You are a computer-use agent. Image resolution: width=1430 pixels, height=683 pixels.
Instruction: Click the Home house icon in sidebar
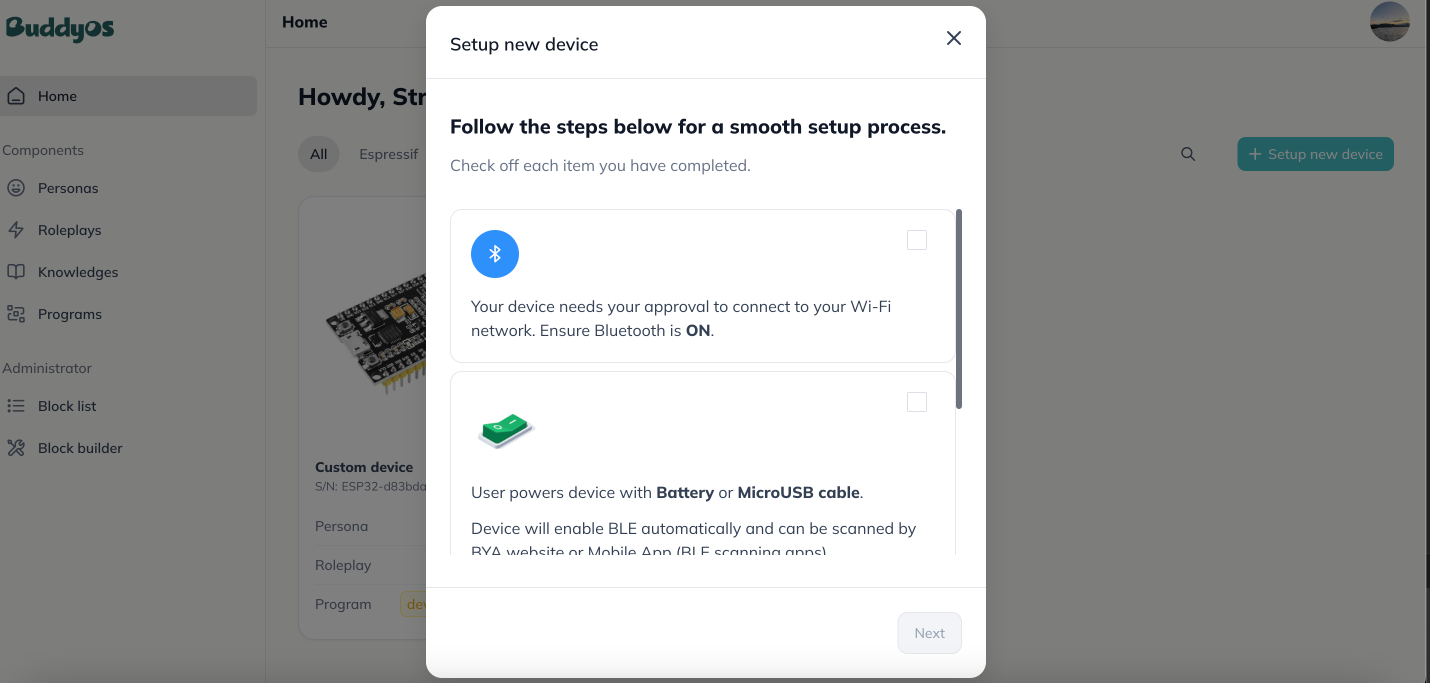pyautogui.click(x=16, y=96)
